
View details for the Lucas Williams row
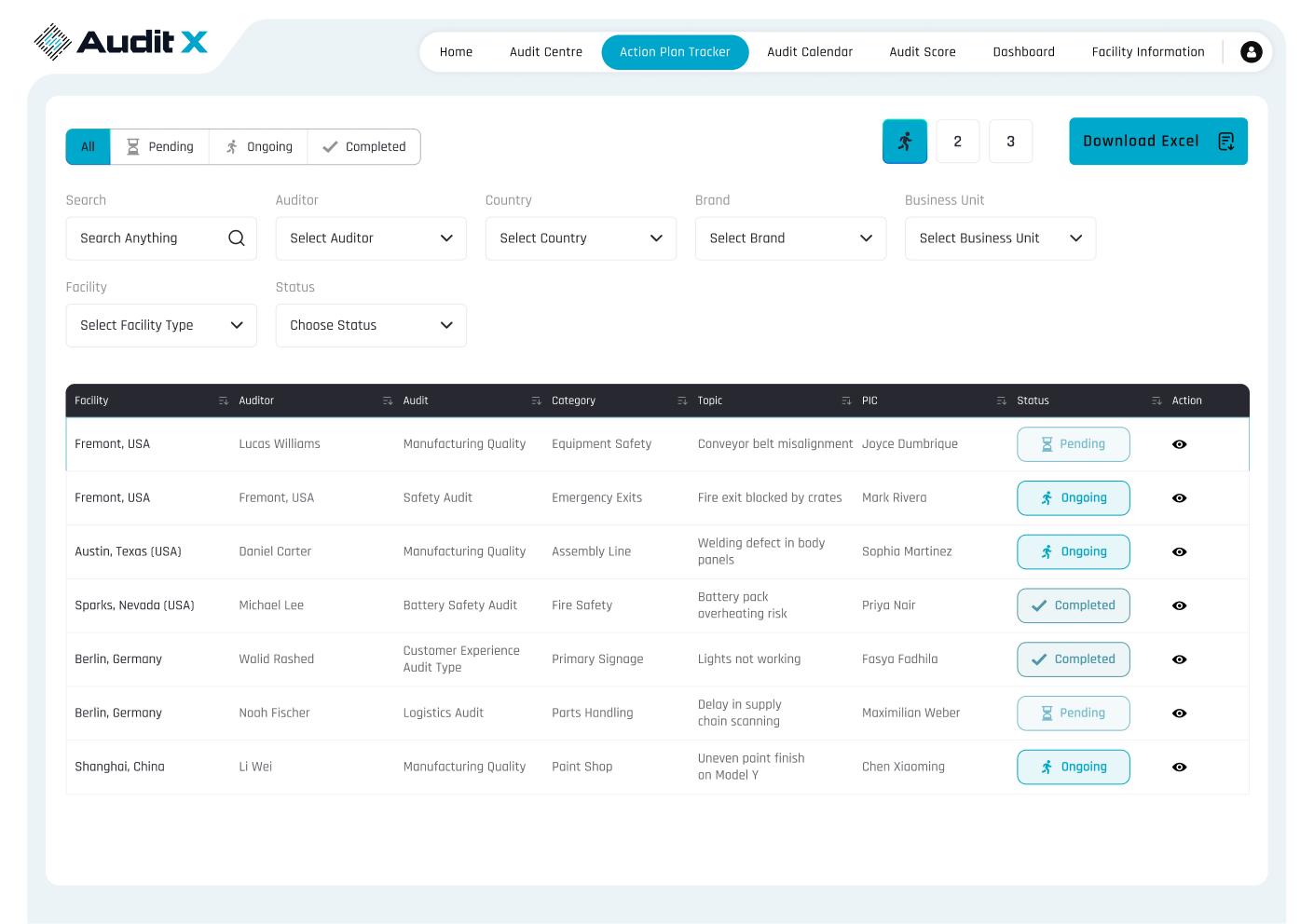coord(1179,444)
